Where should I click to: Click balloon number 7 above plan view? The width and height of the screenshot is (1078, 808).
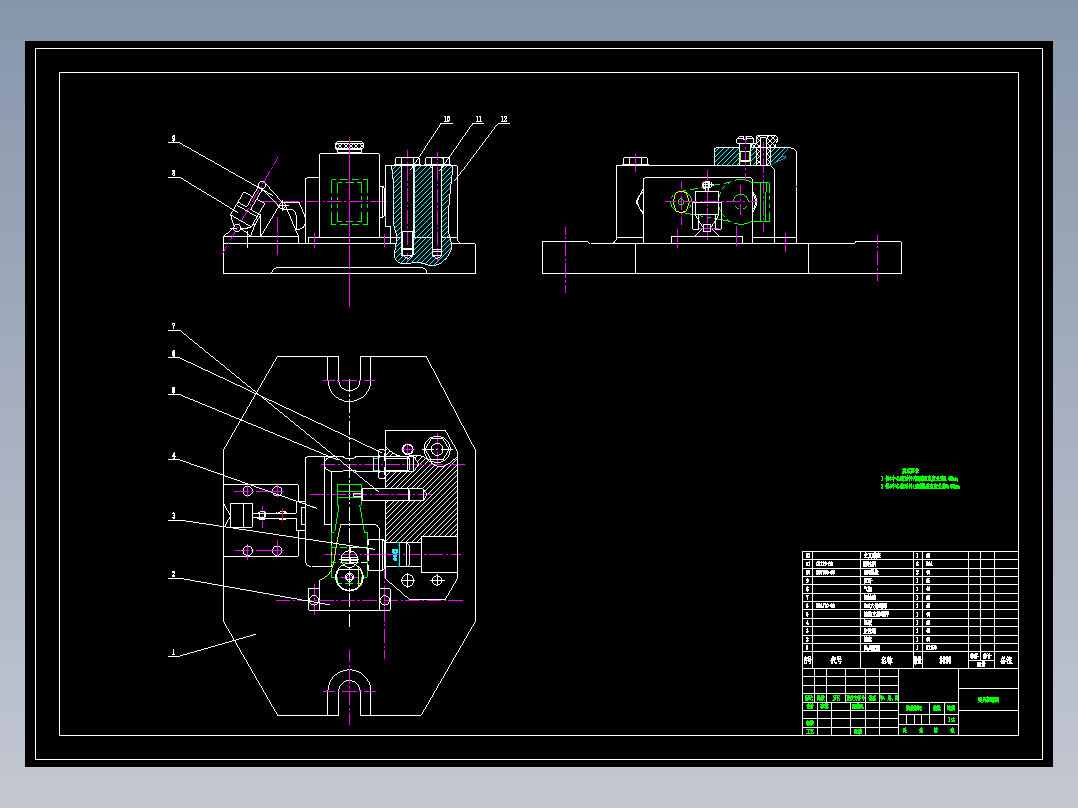(x=173, y=326)
